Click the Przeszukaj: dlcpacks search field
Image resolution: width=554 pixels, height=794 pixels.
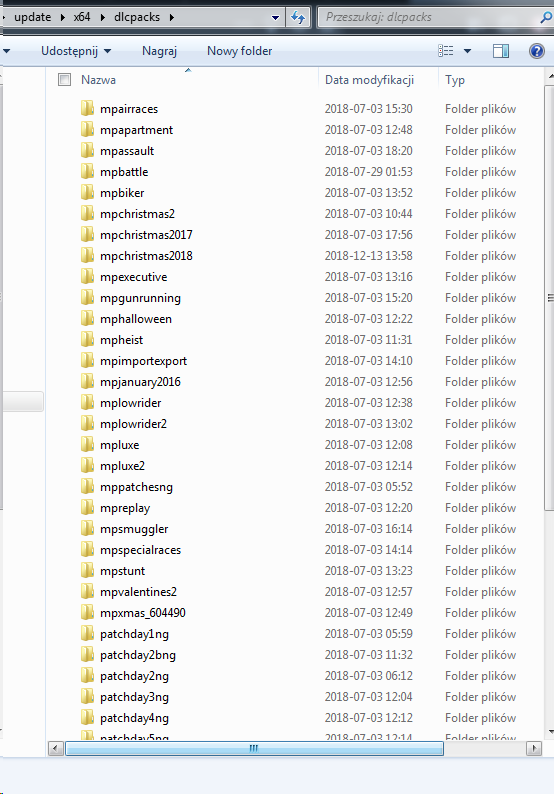(x=430, y=17)
